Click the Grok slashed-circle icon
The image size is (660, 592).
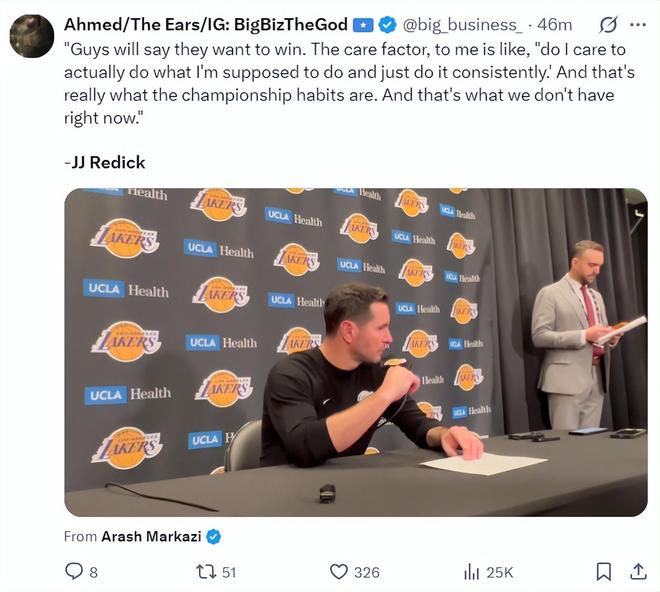(606, 24)
